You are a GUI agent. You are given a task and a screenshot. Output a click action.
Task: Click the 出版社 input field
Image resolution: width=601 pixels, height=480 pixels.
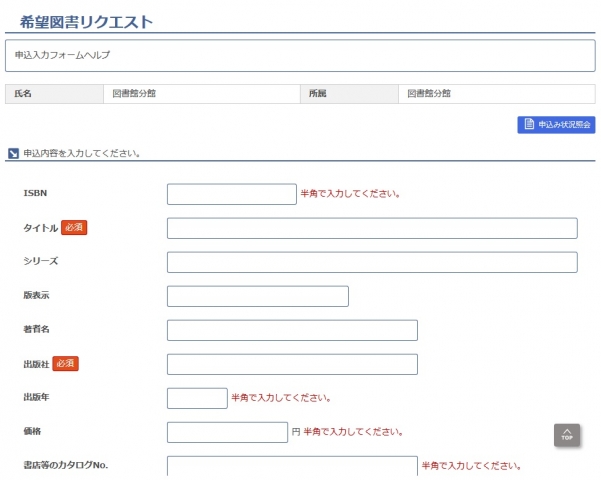tap(291, 364)
